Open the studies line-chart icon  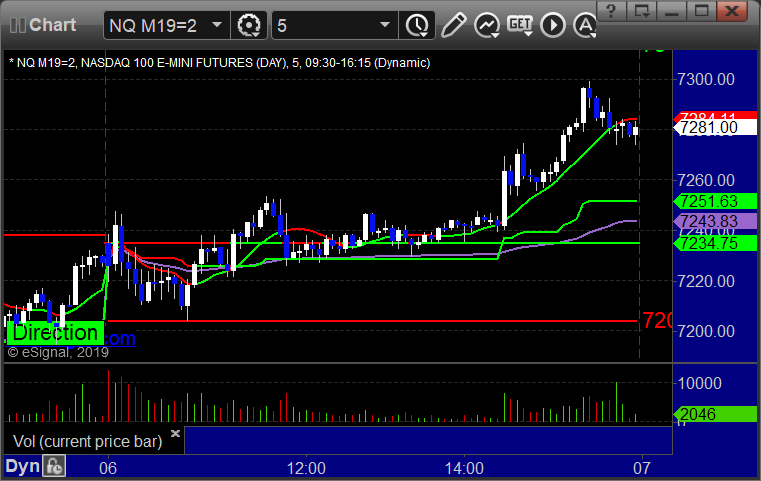[x=487, y=25]
